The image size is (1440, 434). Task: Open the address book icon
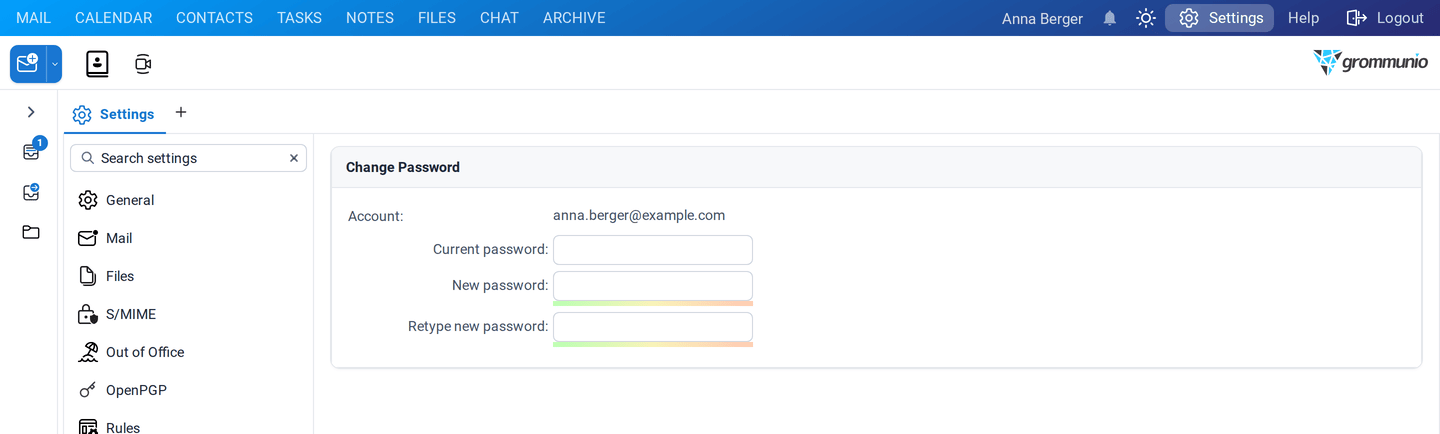point(97,64)
